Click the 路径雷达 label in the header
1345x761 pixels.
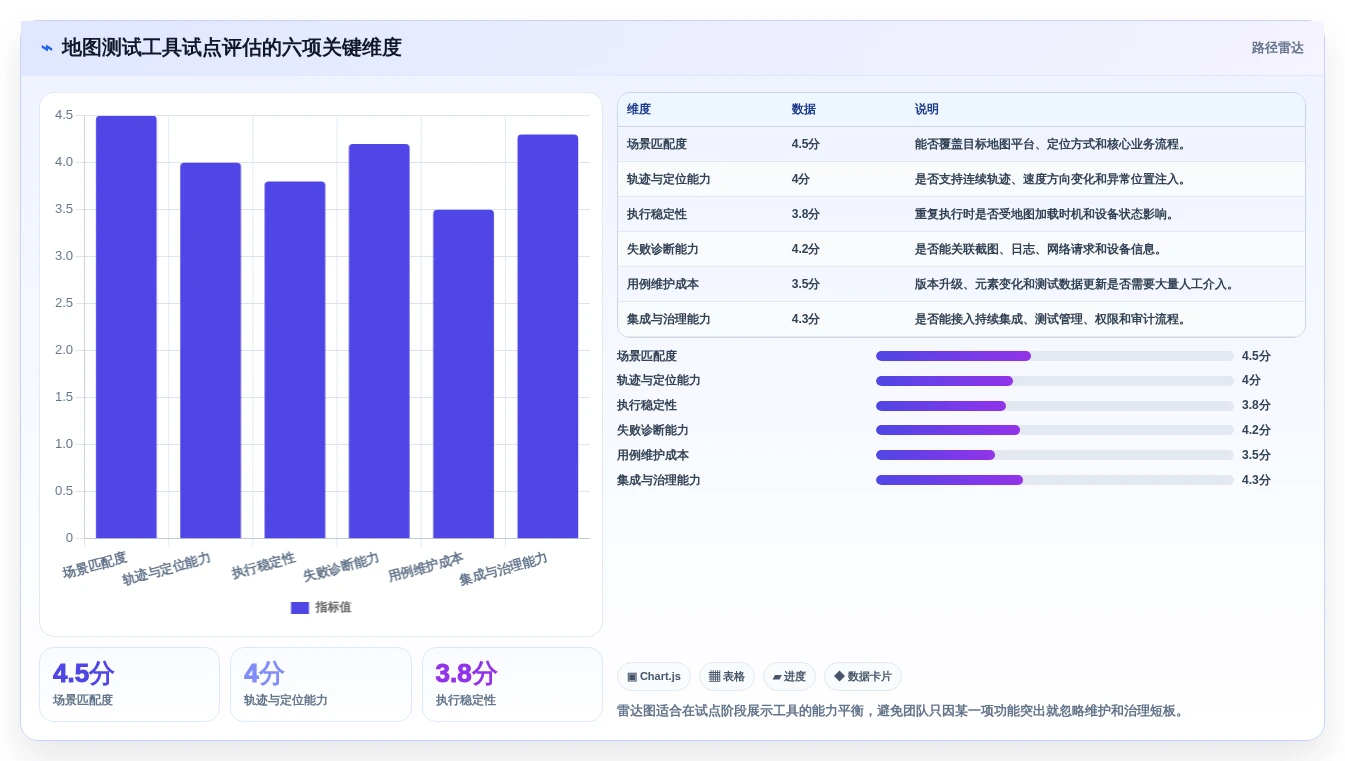point(1277,48)
